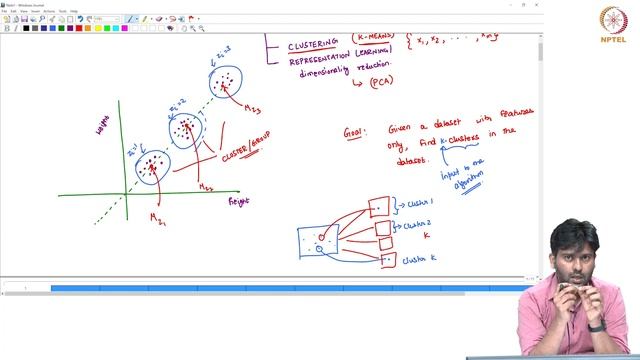Pick the orange color swatch
Screen dimensions: 640x360
(88, 28)
